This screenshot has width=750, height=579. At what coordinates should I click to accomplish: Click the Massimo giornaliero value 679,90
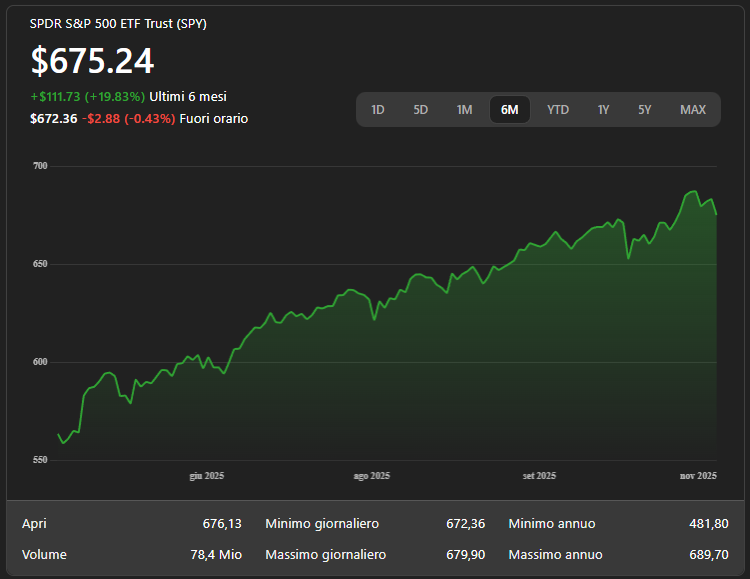coord(465,555)
